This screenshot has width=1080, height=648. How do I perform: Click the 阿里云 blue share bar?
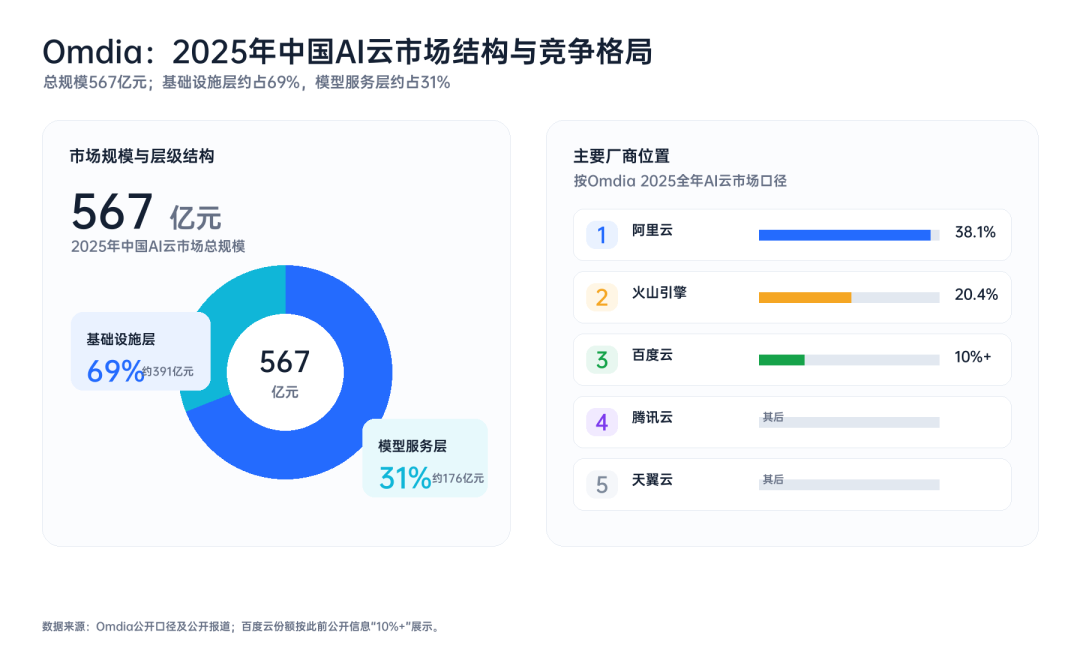point(844,236)
